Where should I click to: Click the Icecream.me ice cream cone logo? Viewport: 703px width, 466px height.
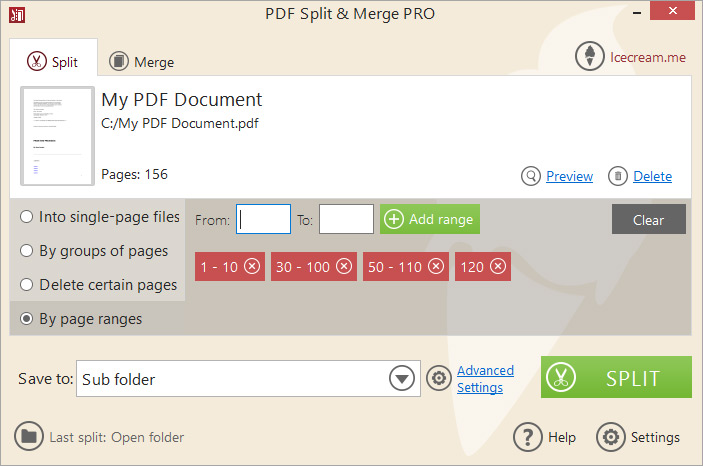pos(590,57)
